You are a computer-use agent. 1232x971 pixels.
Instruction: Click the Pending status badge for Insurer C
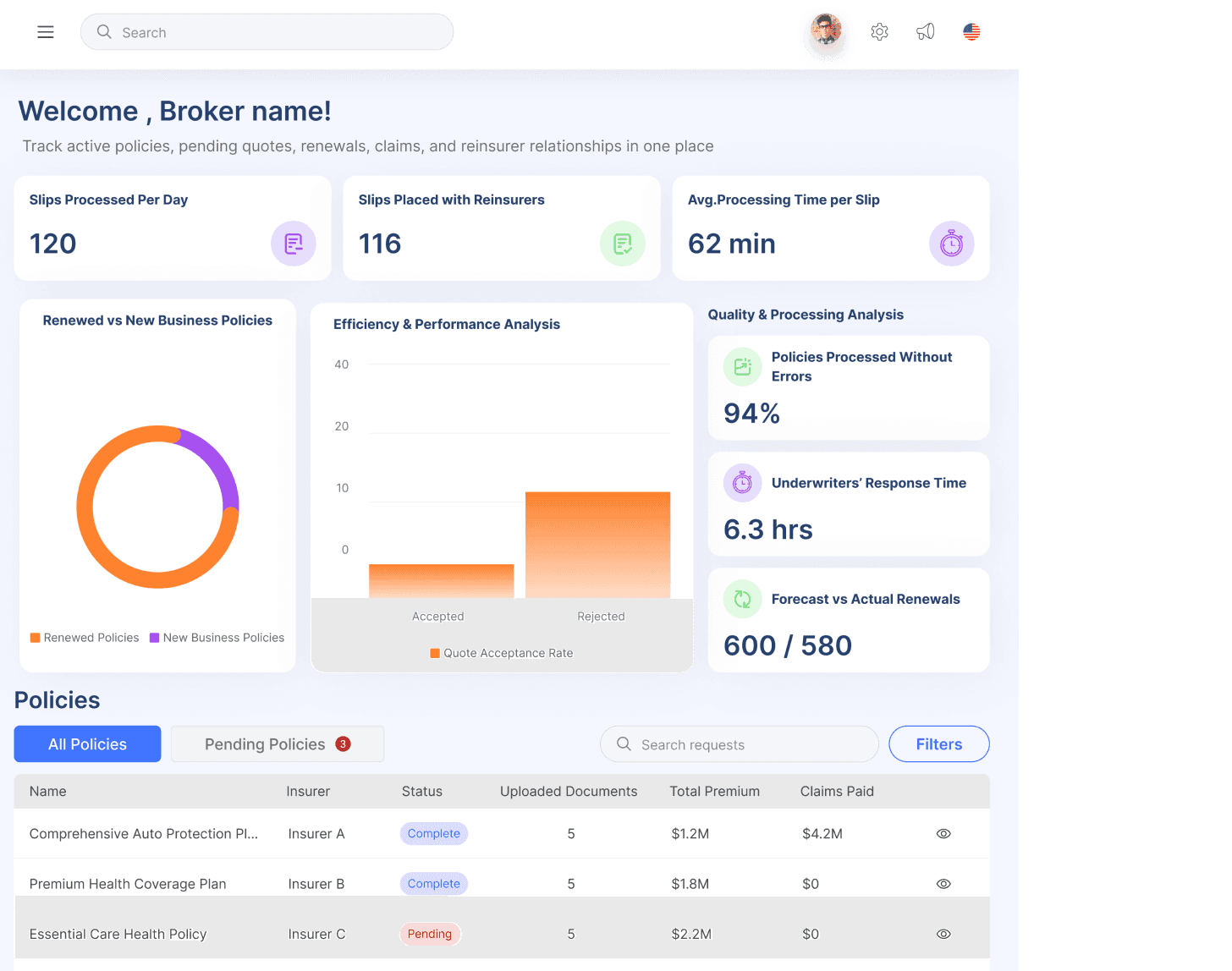pyautogui.click(x=430, y=934)
